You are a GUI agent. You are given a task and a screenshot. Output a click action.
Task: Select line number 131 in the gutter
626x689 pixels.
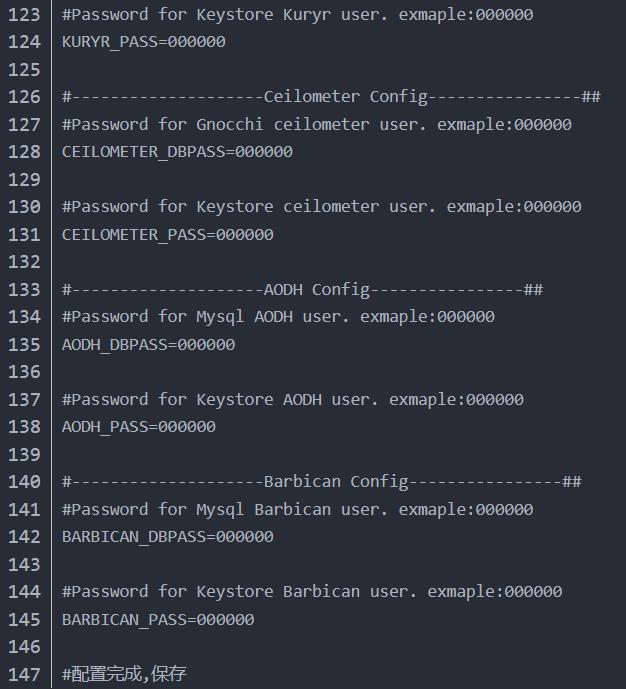[x=24, y=235]
